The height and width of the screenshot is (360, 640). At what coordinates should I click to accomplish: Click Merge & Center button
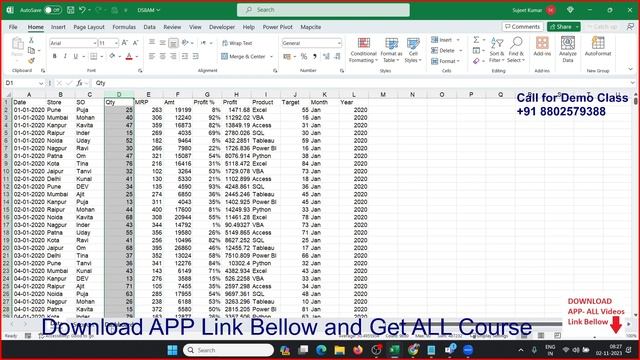[244, 56]
